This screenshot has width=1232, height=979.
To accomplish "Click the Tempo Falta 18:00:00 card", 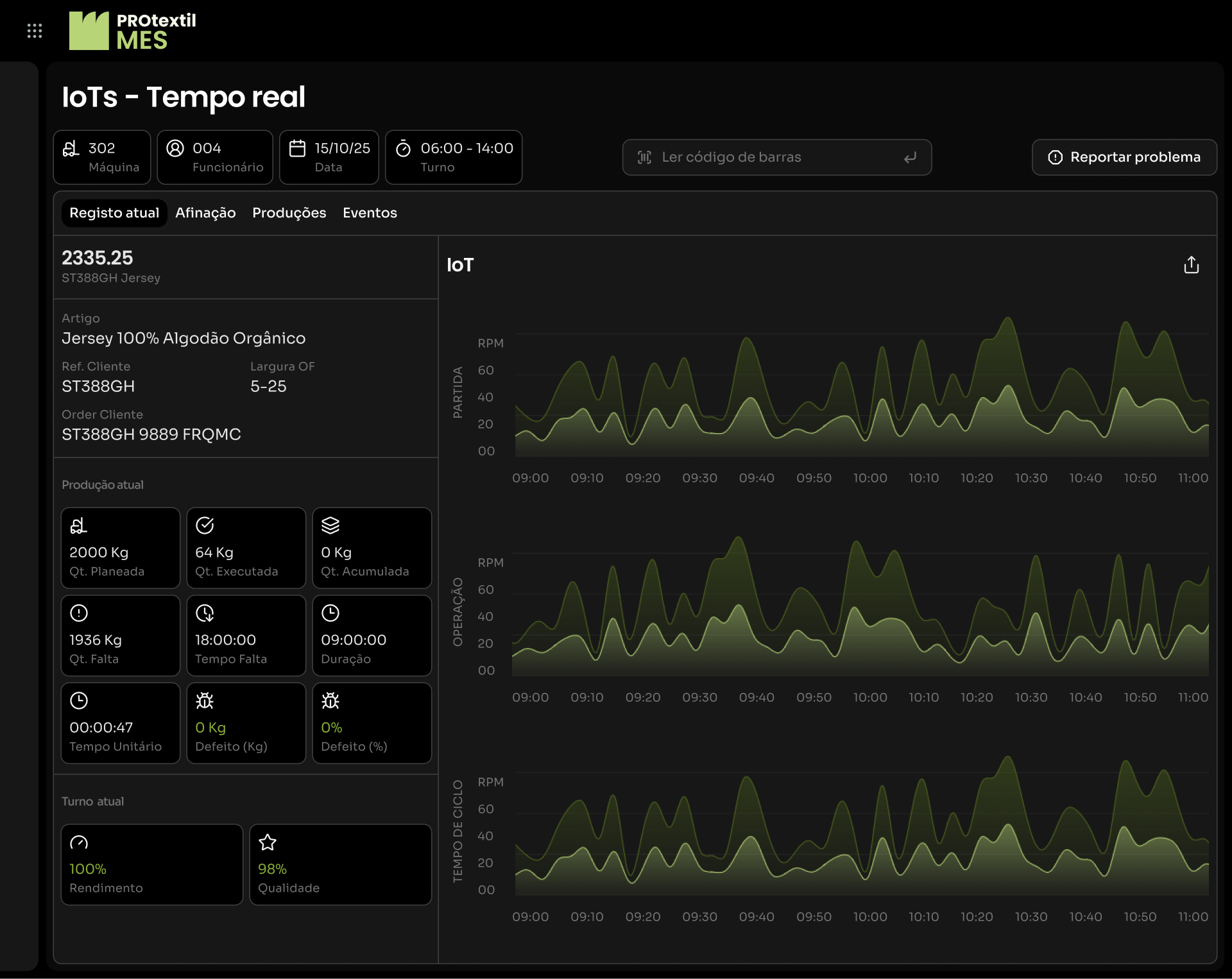I will tap(246, 635).
